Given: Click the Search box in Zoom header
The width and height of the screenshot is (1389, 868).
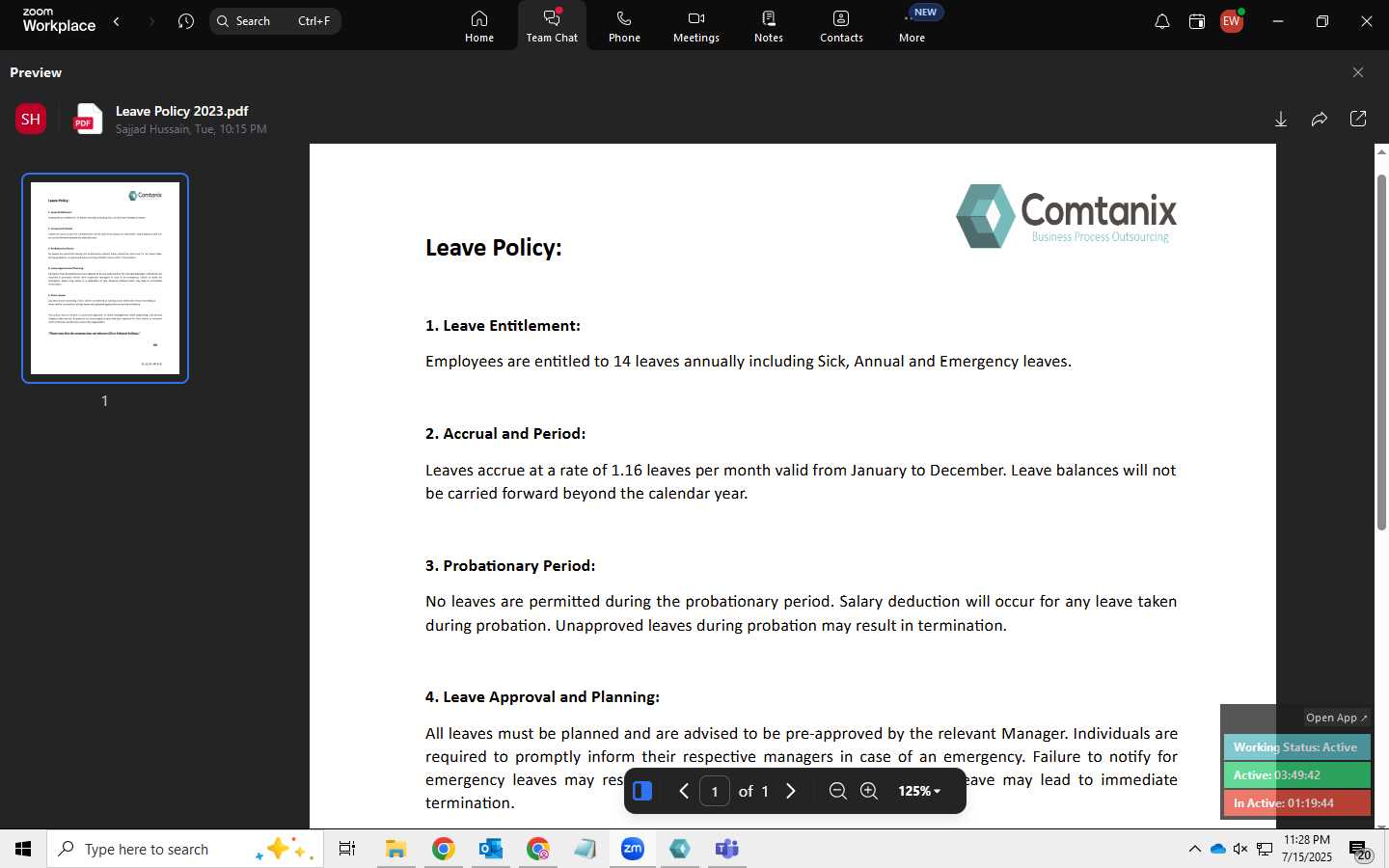Looking at the screenshot, I should point(276,21).
